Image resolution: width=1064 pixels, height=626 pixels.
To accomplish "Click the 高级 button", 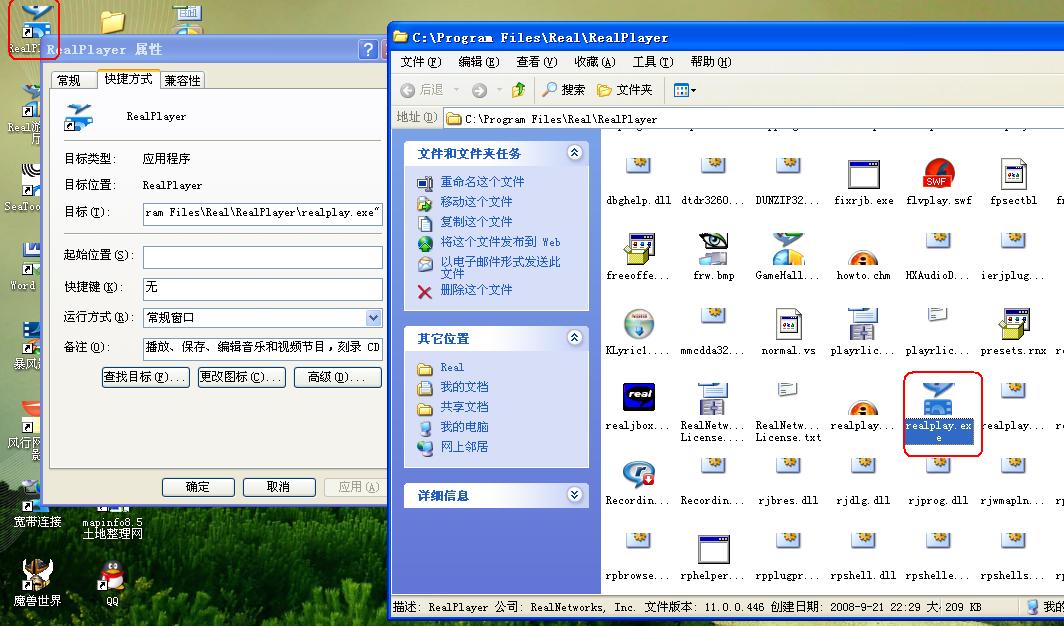I will point(337,377).
